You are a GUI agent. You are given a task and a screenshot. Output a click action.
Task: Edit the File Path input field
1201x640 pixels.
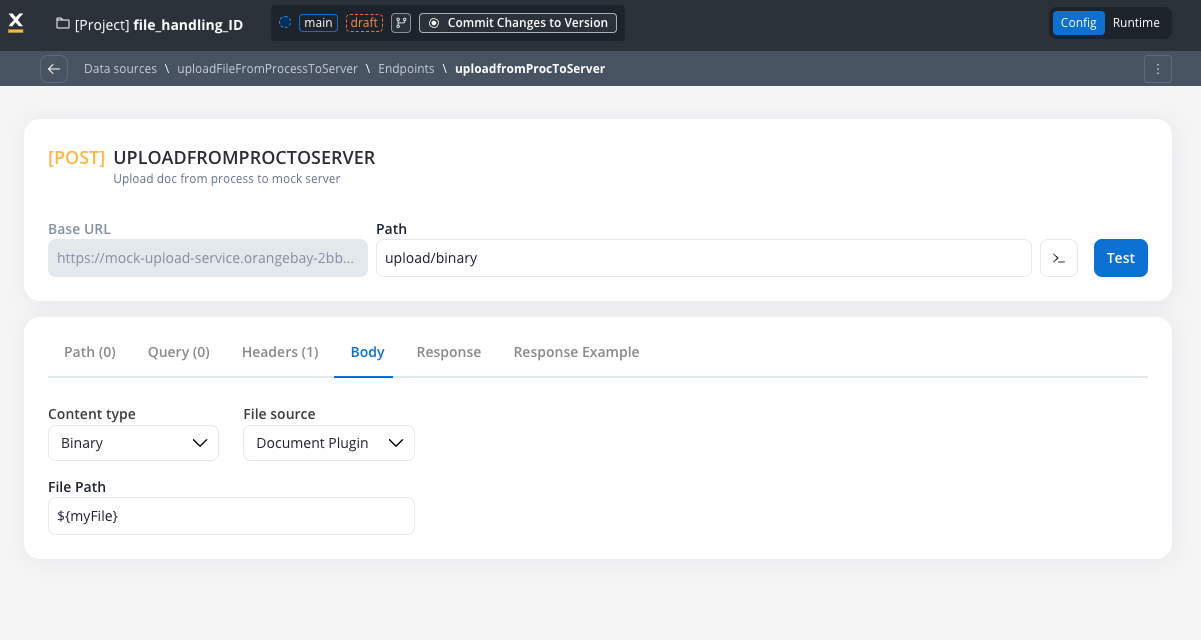coord(231,516)
